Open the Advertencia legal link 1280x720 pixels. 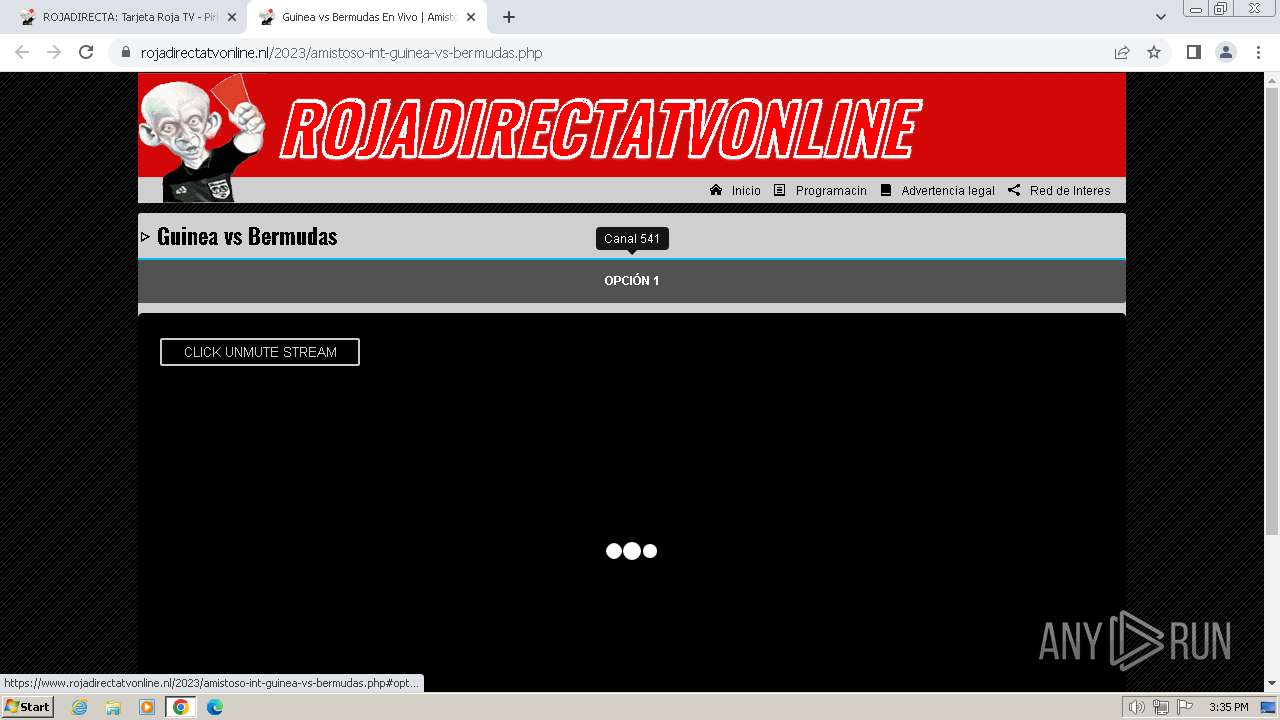(948, 191)
